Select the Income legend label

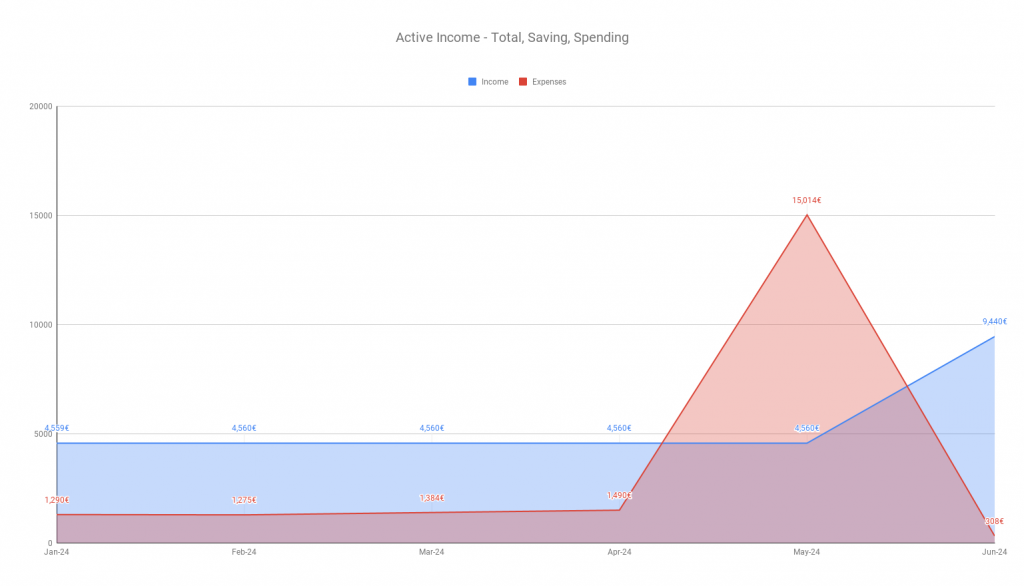point(494,82)
